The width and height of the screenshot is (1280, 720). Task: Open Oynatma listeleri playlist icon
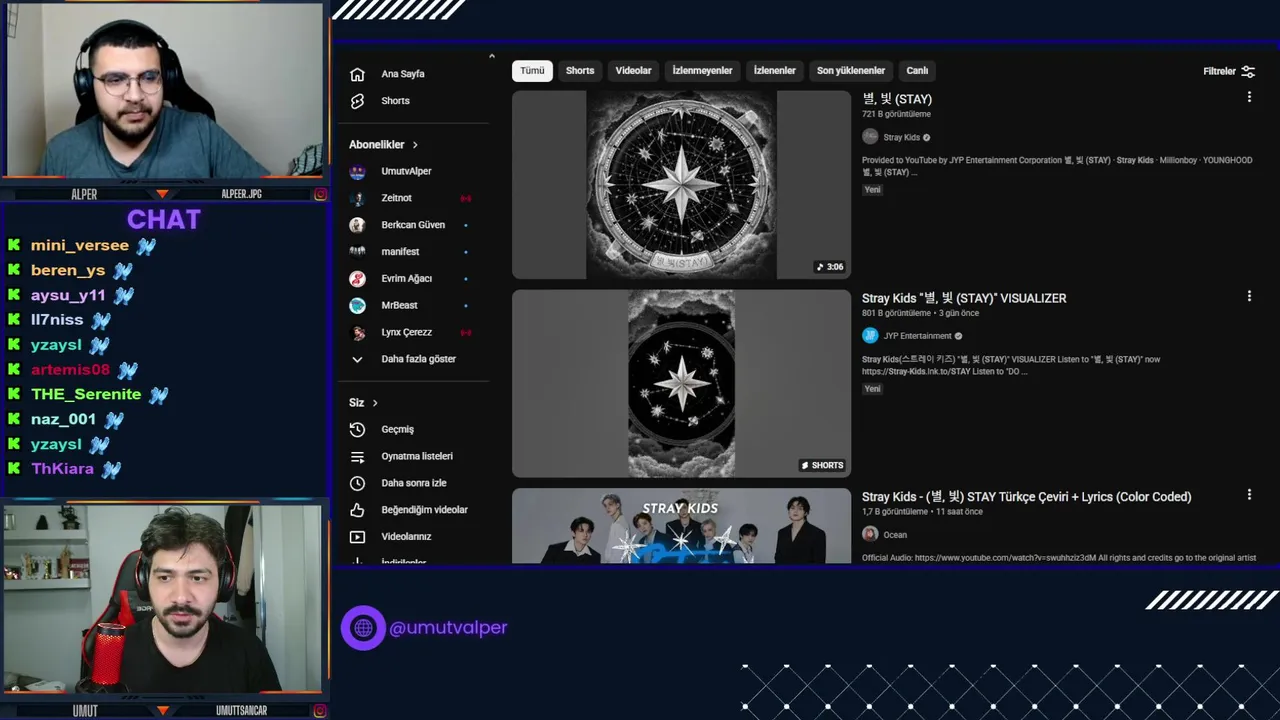357,456
